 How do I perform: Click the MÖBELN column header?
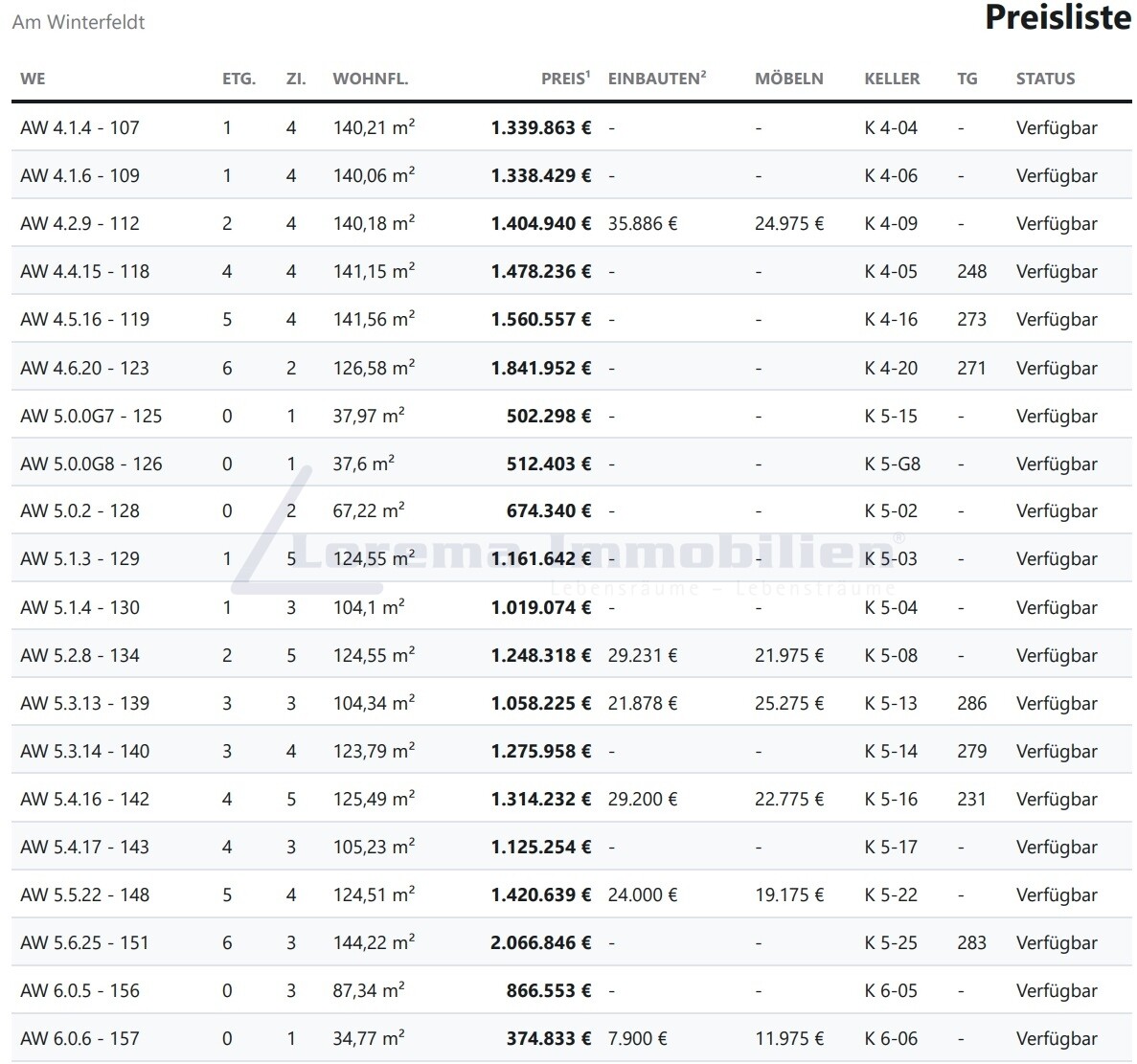click(789, 78)
